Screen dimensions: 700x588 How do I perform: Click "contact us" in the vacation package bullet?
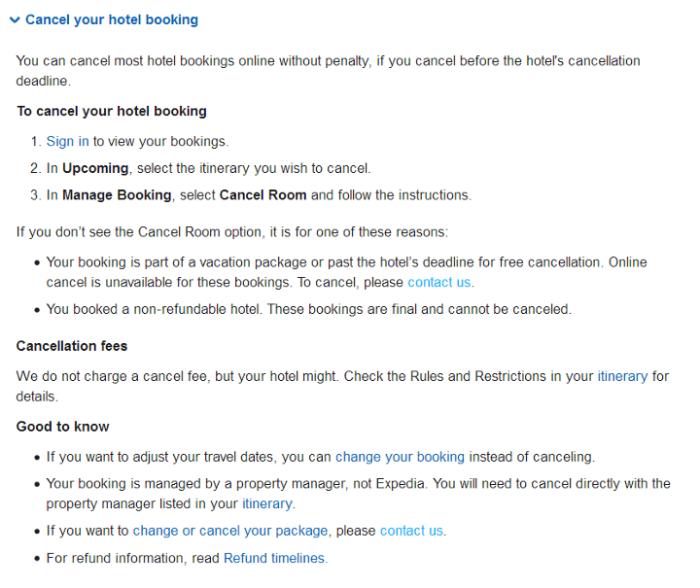coord(438,282)
